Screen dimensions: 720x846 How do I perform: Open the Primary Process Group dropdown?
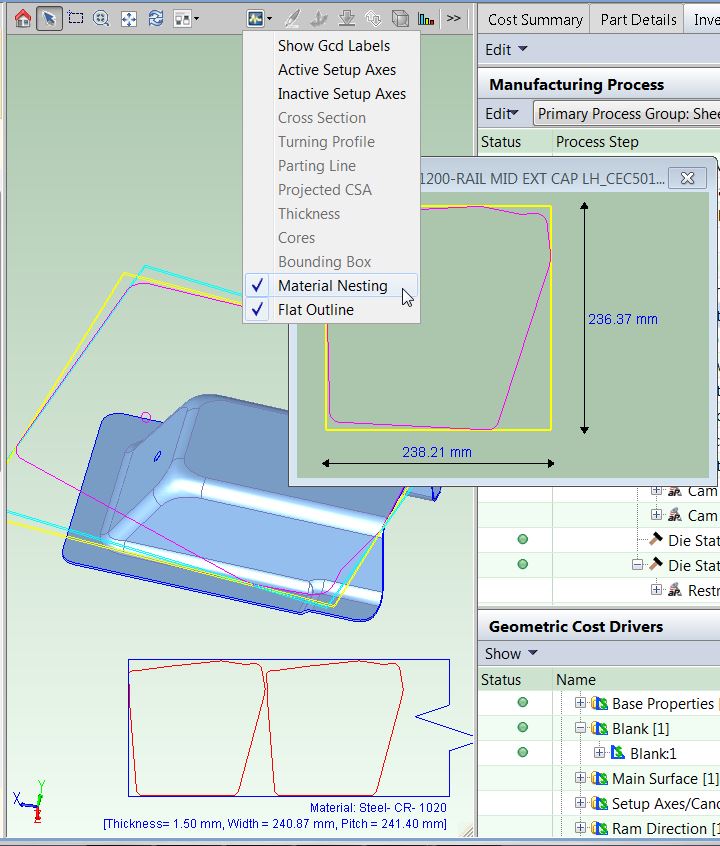pos(626,114)
